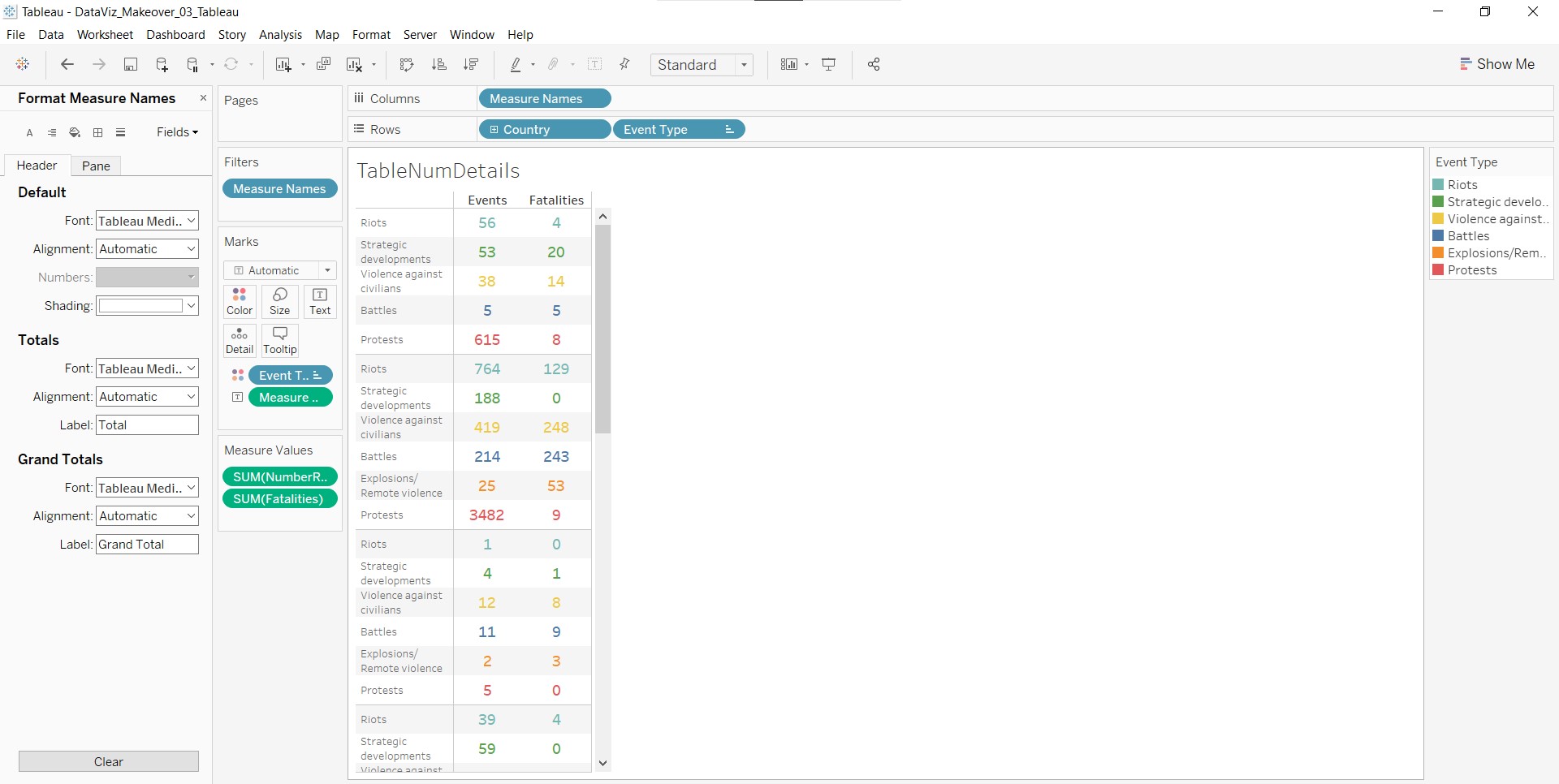Screen dimensions: 1559x784
Task: Click the Presentation Mode icon
Action: [x=829, y=65]
